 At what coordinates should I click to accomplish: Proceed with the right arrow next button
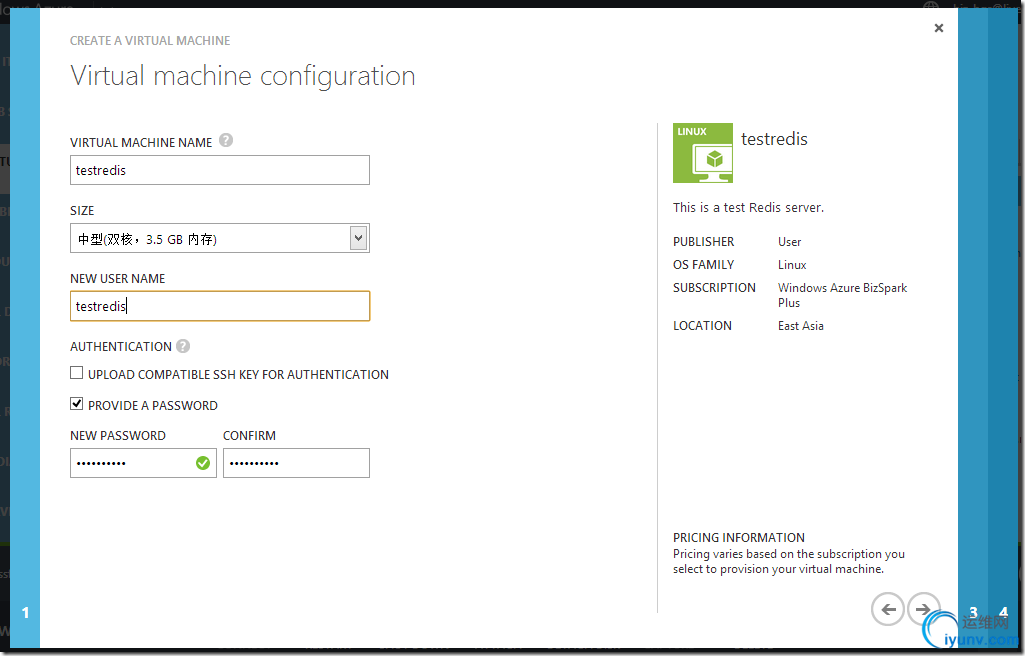click(923, 609)
